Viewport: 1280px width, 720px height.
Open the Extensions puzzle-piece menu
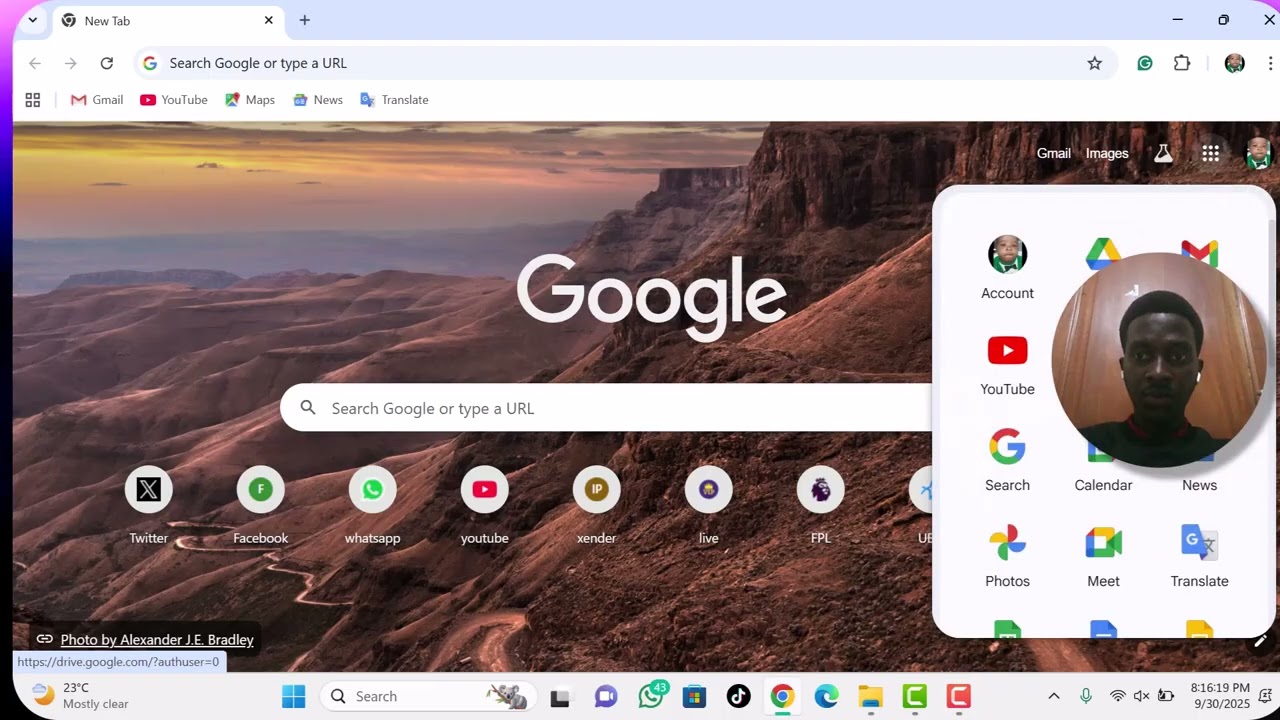1182,63
